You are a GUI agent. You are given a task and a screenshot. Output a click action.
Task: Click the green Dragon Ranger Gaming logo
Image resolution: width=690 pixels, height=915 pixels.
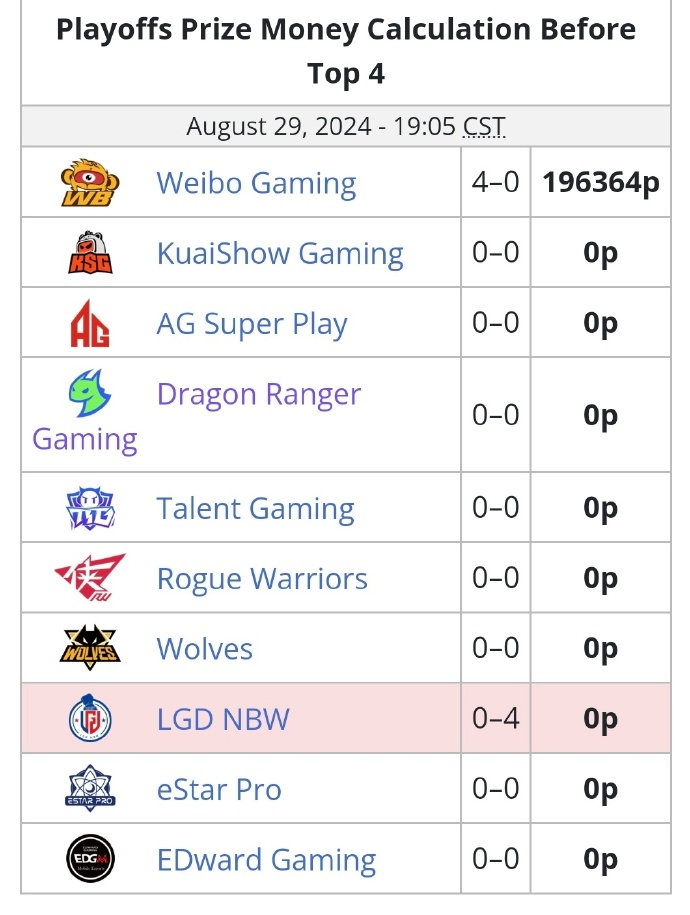pos(90,392)
